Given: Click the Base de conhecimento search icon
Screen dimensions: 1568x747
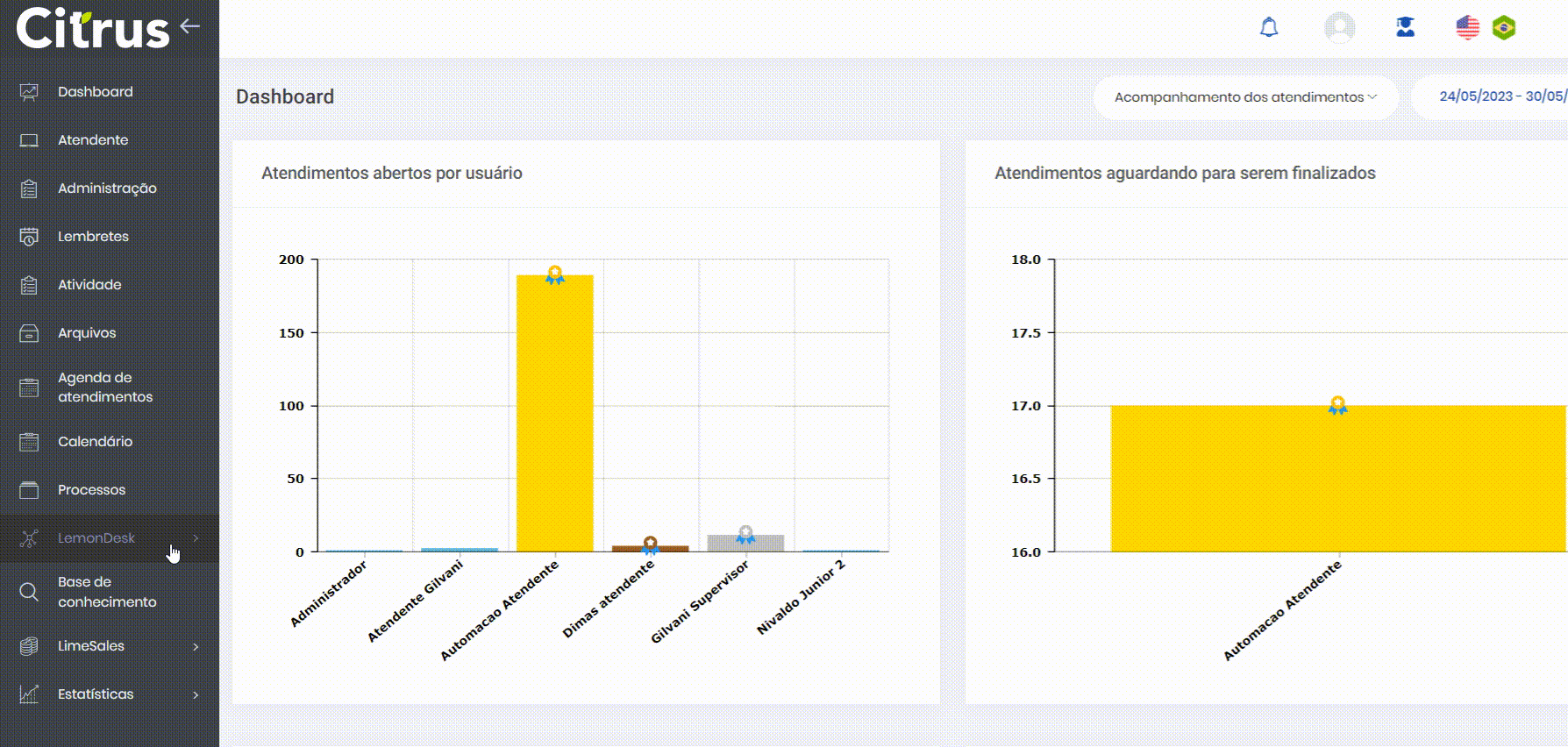Looking at the screenshot, I should [29, 592].
